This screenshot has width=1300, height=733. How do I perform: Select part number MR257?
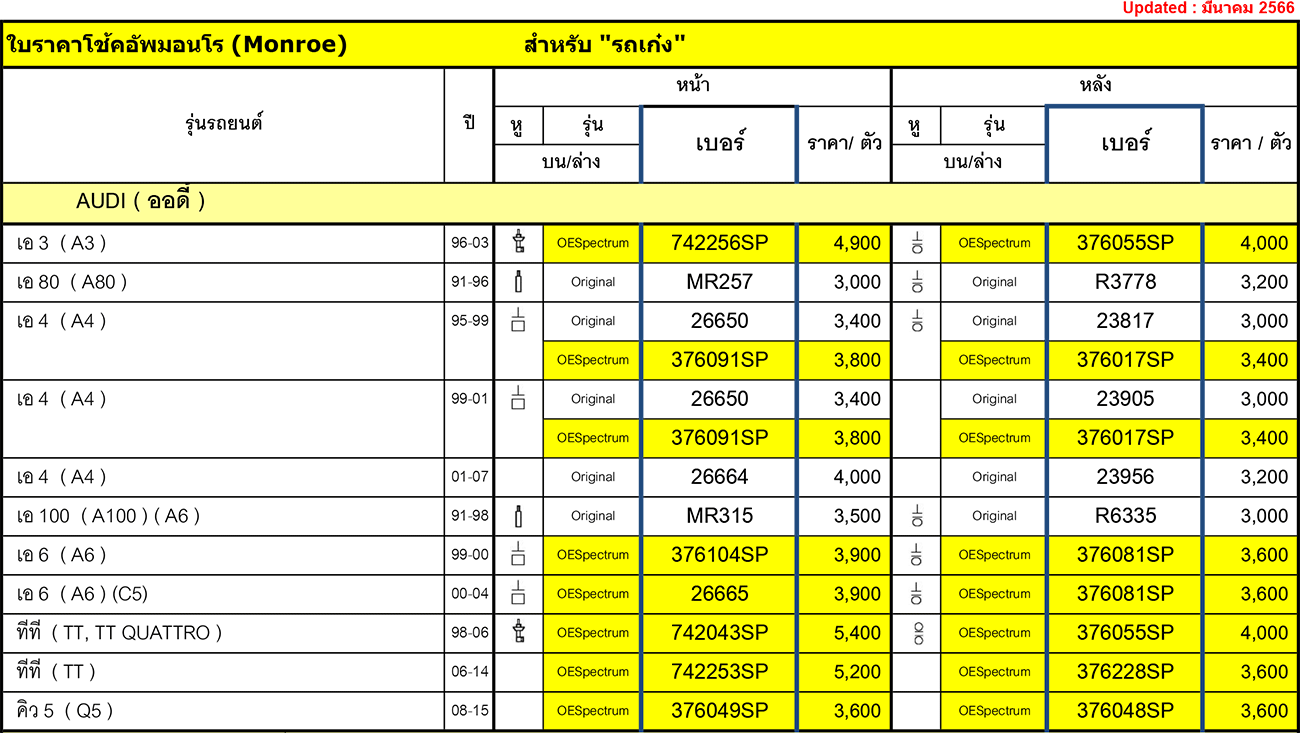tap(719, 282)
